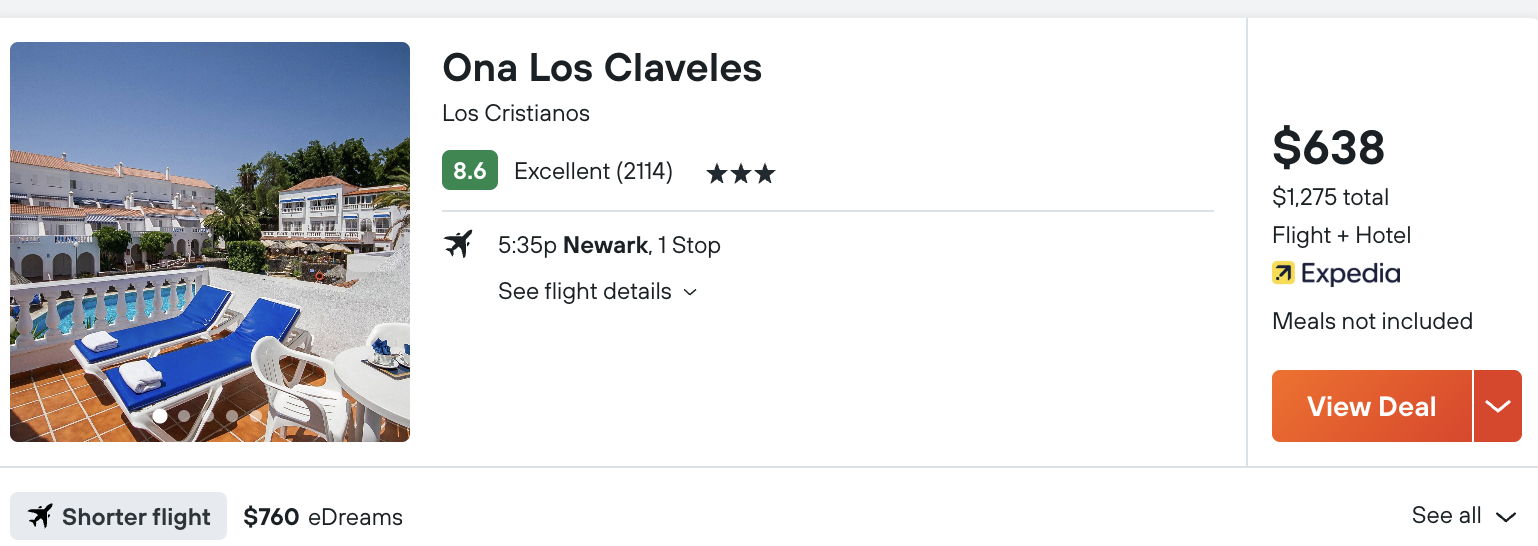The width and height of the screenshot is (1538, 546).
Task: Click the Expedia provider name
Action: pyautogui.click(x=1350, y=273)
